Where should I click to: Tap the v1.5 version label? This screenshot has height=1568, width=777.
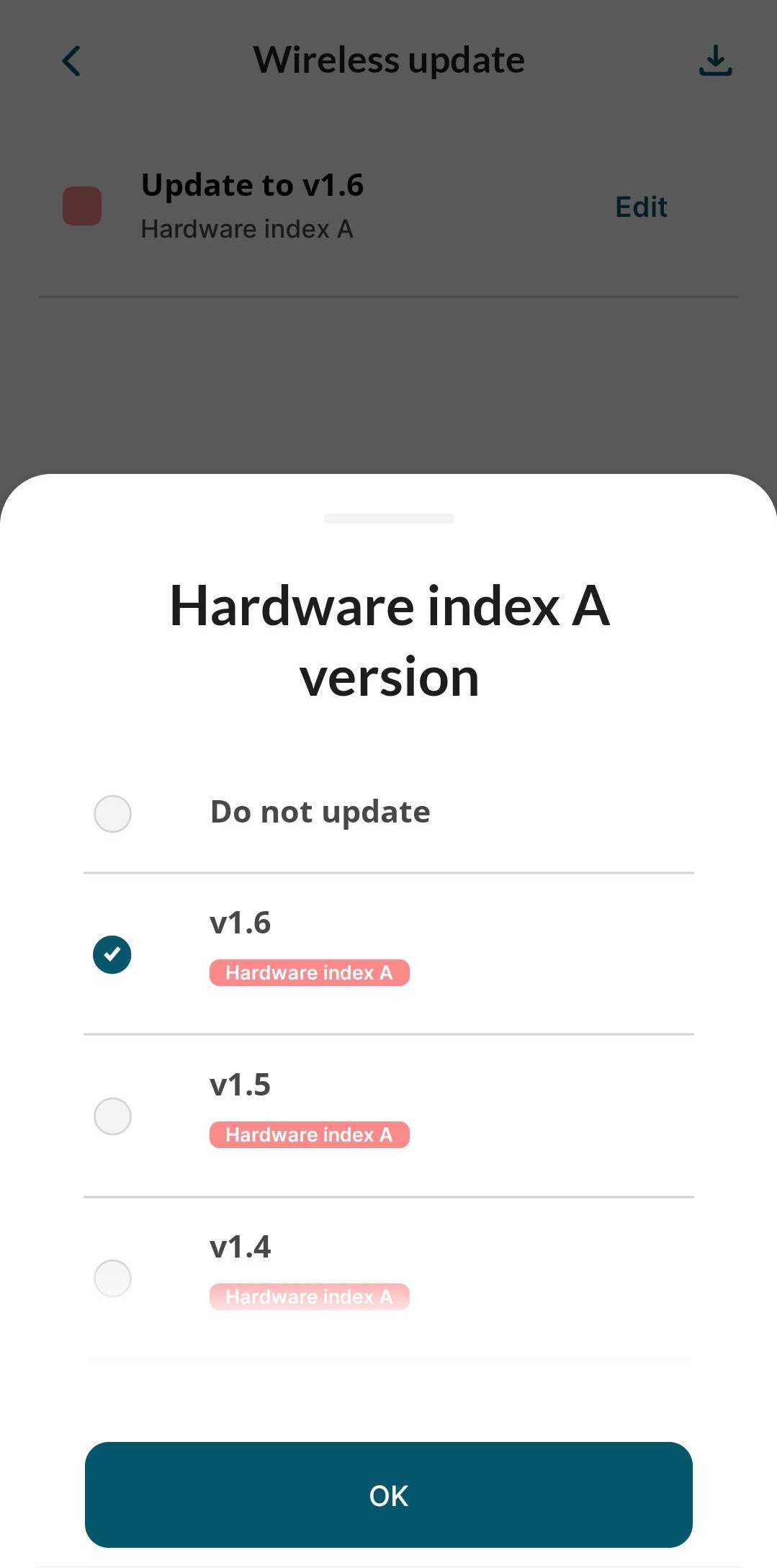pos(240,1085)
